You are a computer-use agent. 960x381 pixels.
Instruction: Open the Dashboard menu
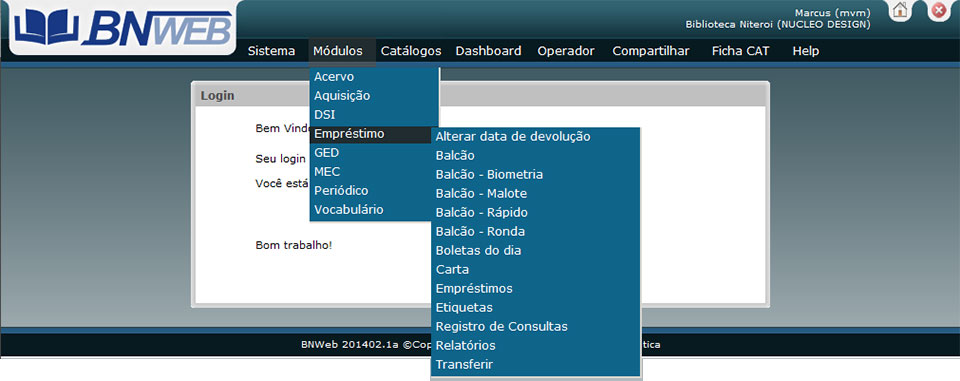(489, 51)
